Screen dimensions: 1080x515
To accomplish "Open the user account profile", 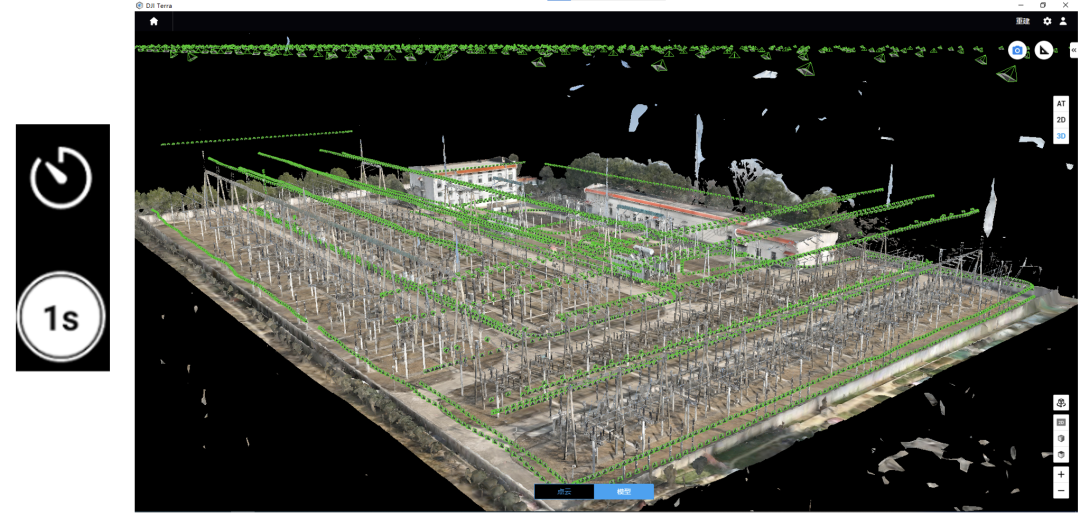I will coord(1063,21).
